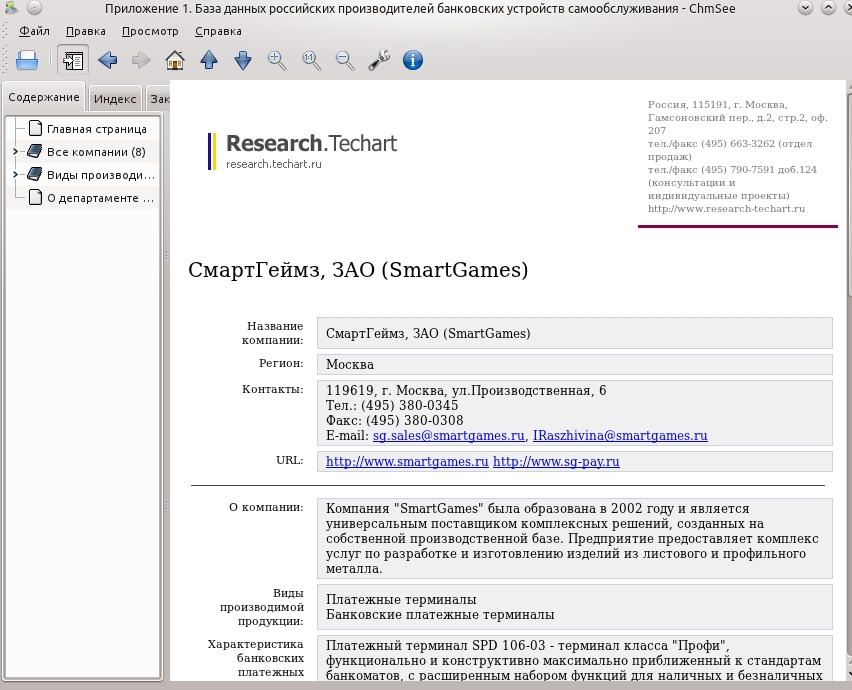Zoom in with the plus magnifier icon
The height and width of the screenshot is (690, 852).
pyautogui.click(x=277, y=60)
